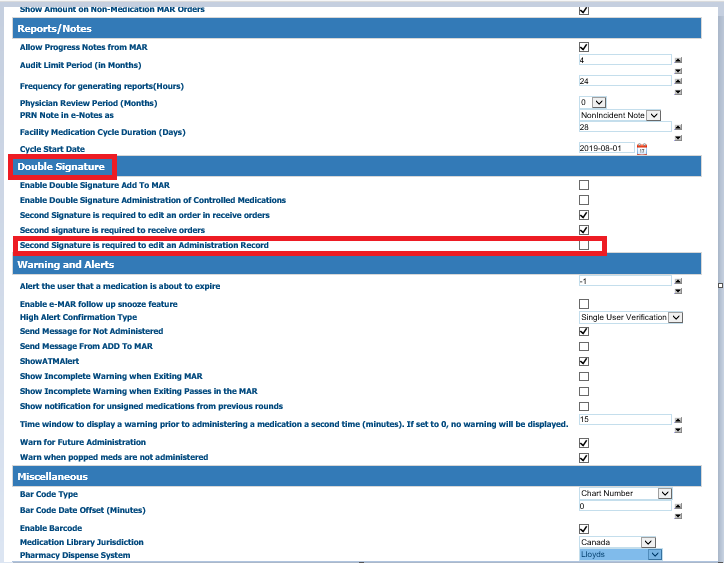Click up arrow for Frequency for generating reports
Viewport: 724px width, 563px height.
point(678,82)
